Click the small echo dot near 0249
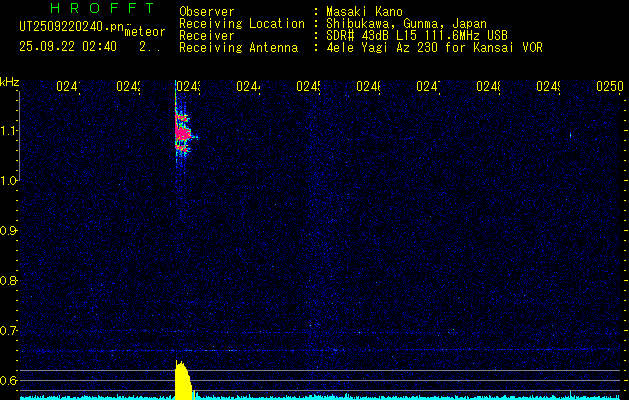This screenshot has height=400, width=629. tap(570, 135)
